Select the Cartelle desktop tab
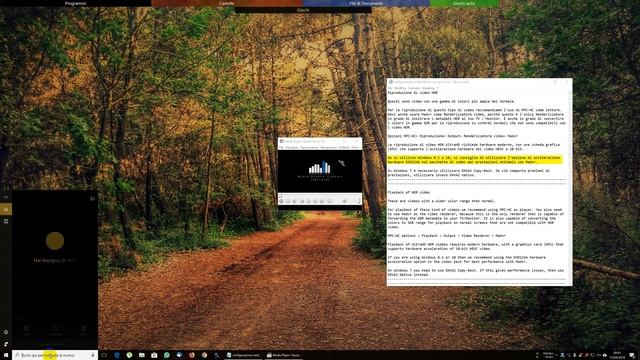 click(x=227, y=3)
